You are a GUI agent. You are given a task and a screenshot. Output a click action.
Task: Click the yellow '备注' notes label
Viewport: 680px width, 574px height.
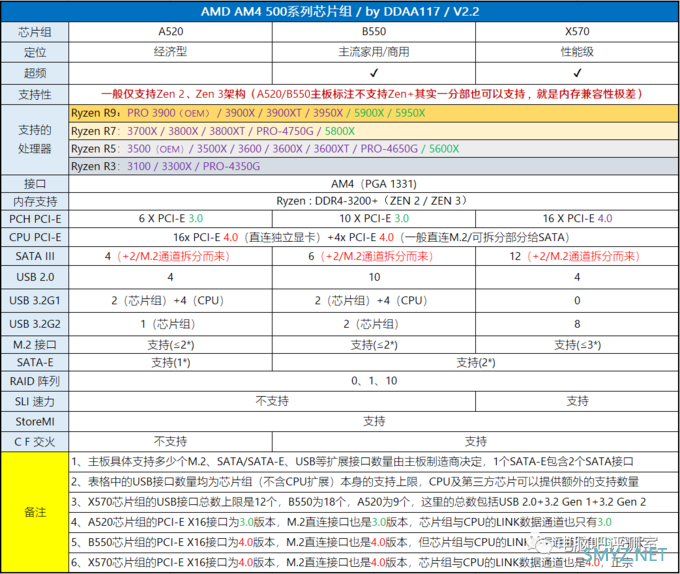click(35, 512)
